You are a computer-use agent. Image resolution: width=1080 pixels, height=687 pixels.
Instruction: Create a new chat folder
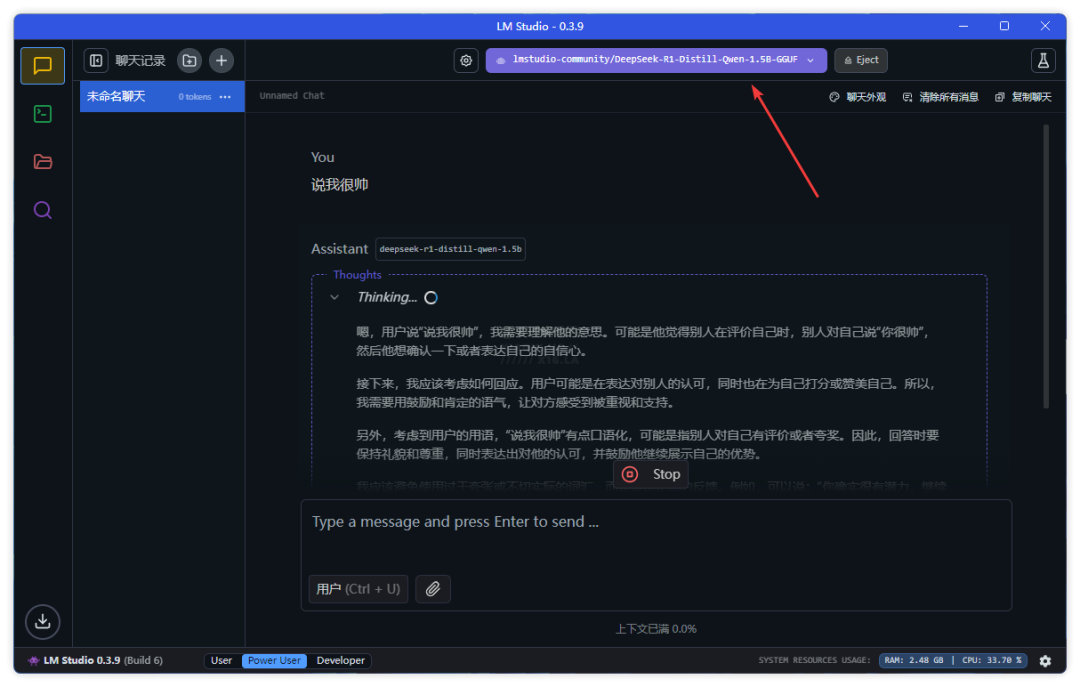[189, 61]
